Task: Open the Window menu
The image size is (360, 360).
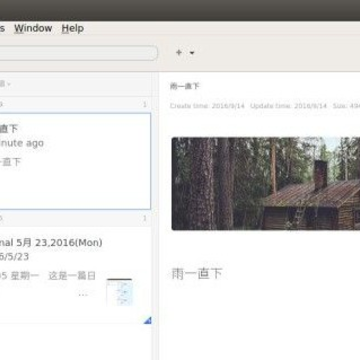Action: 33,28
